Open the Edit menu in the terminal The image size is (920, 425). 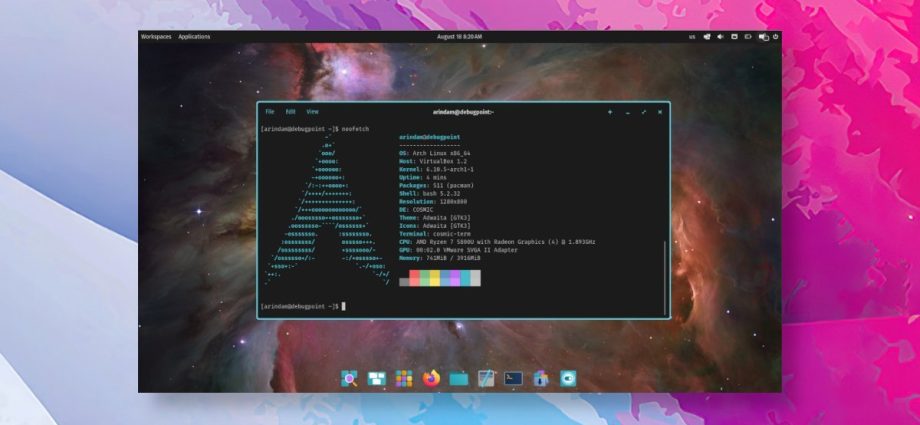click(x=290, y=112)
